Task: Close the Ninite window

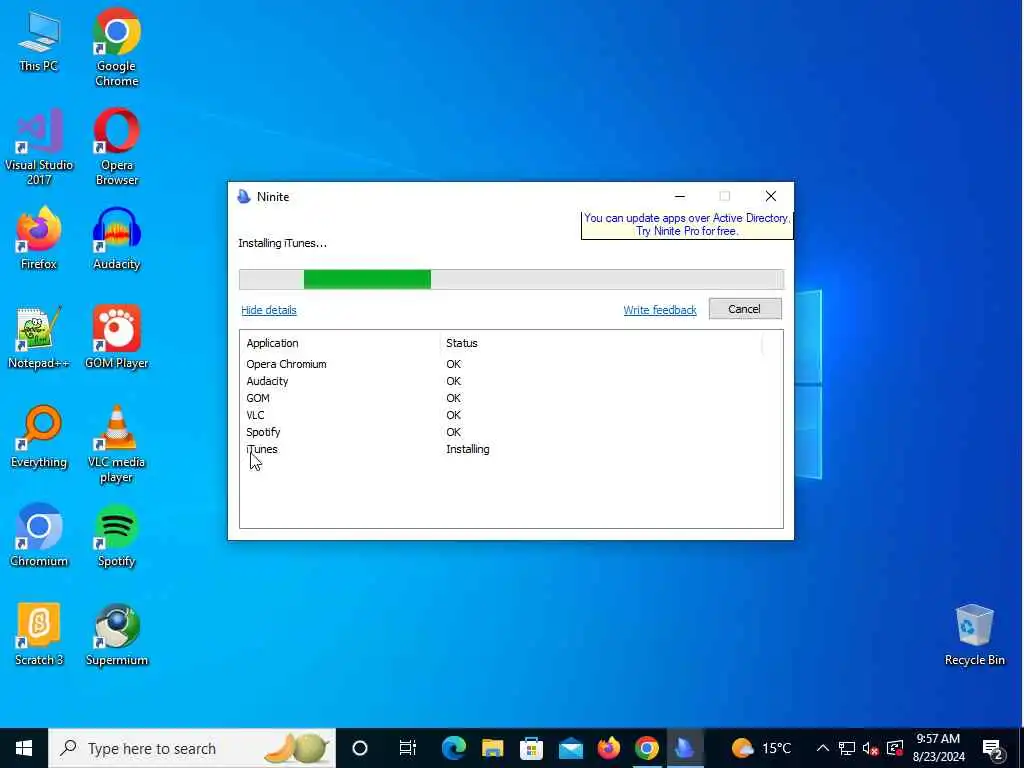Action: point(771,196)
